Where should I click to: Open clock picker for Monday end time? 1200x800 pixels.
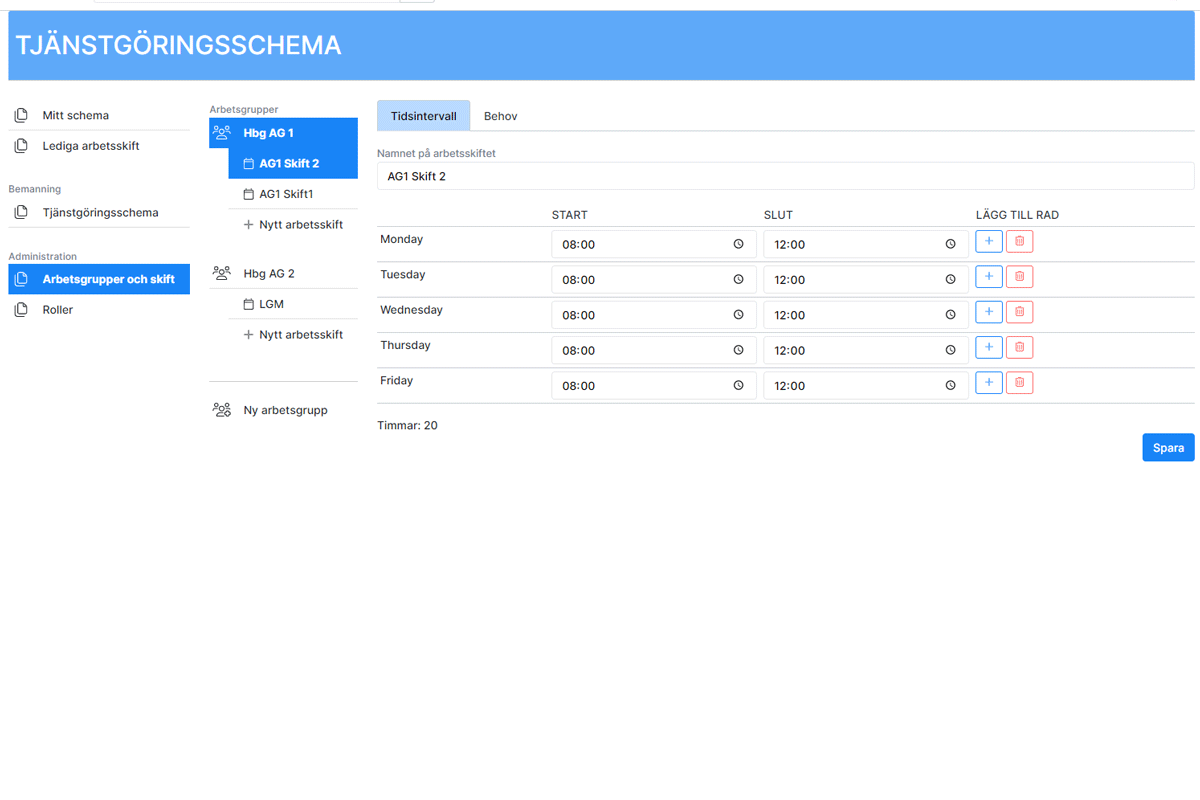point(950,244)
